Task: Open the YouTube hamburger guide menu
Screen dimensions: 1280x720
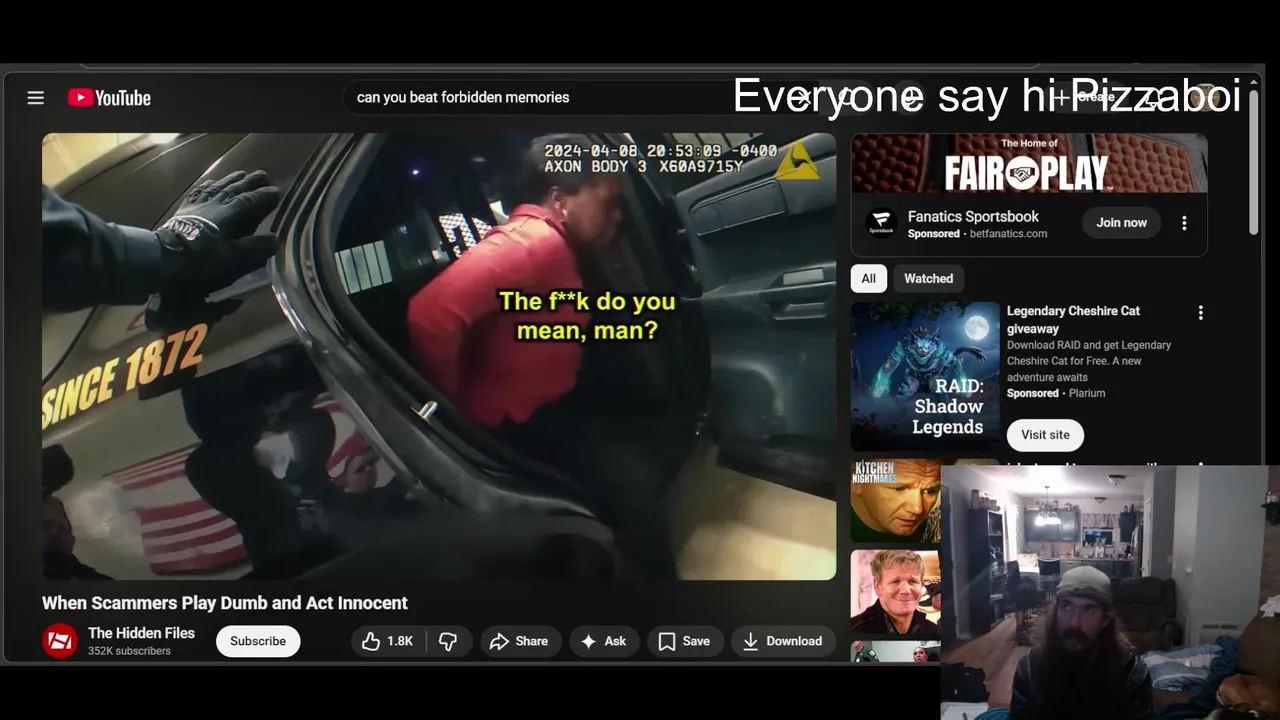Action: (36, 97)
